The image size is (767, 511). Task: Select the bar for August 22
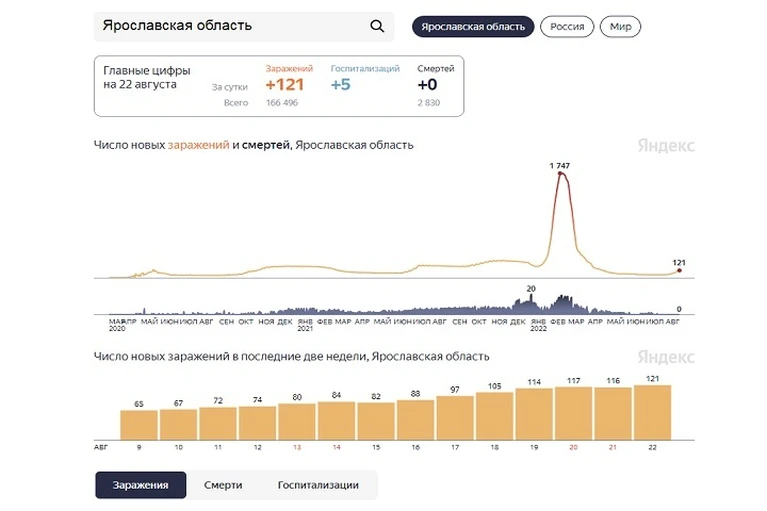click(x=652, y=413)
